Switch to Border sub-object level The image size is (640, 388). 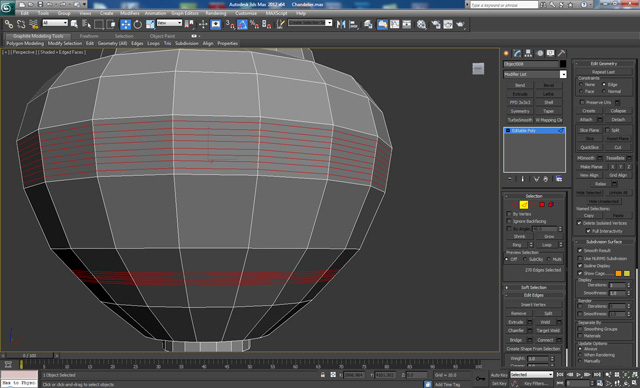tap(533, 204)
